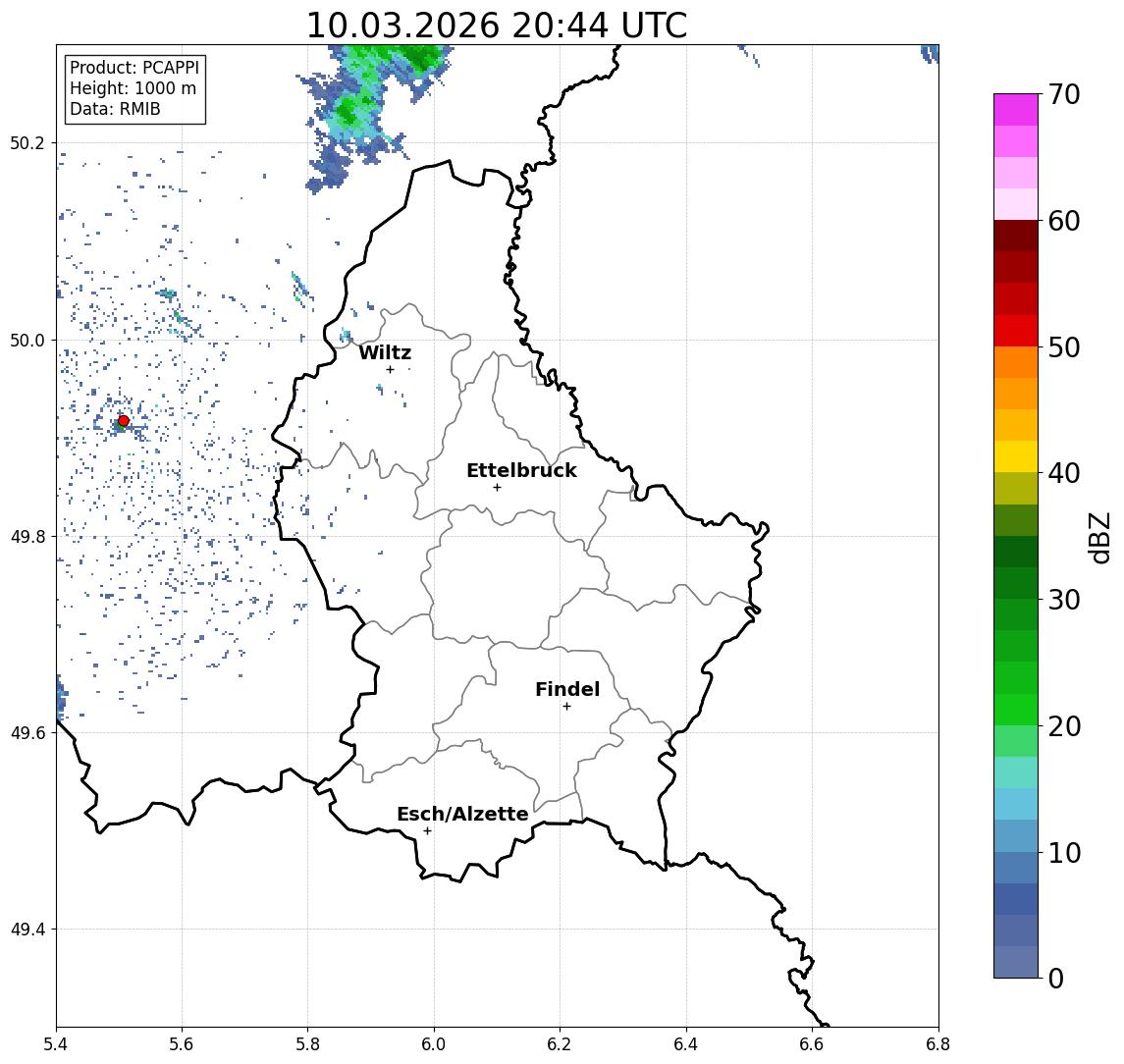This screenshot has width=1124, height=1064.
Task: Click the cyan colorbar segment near 15 dBZ
Action: [1016, 804]
